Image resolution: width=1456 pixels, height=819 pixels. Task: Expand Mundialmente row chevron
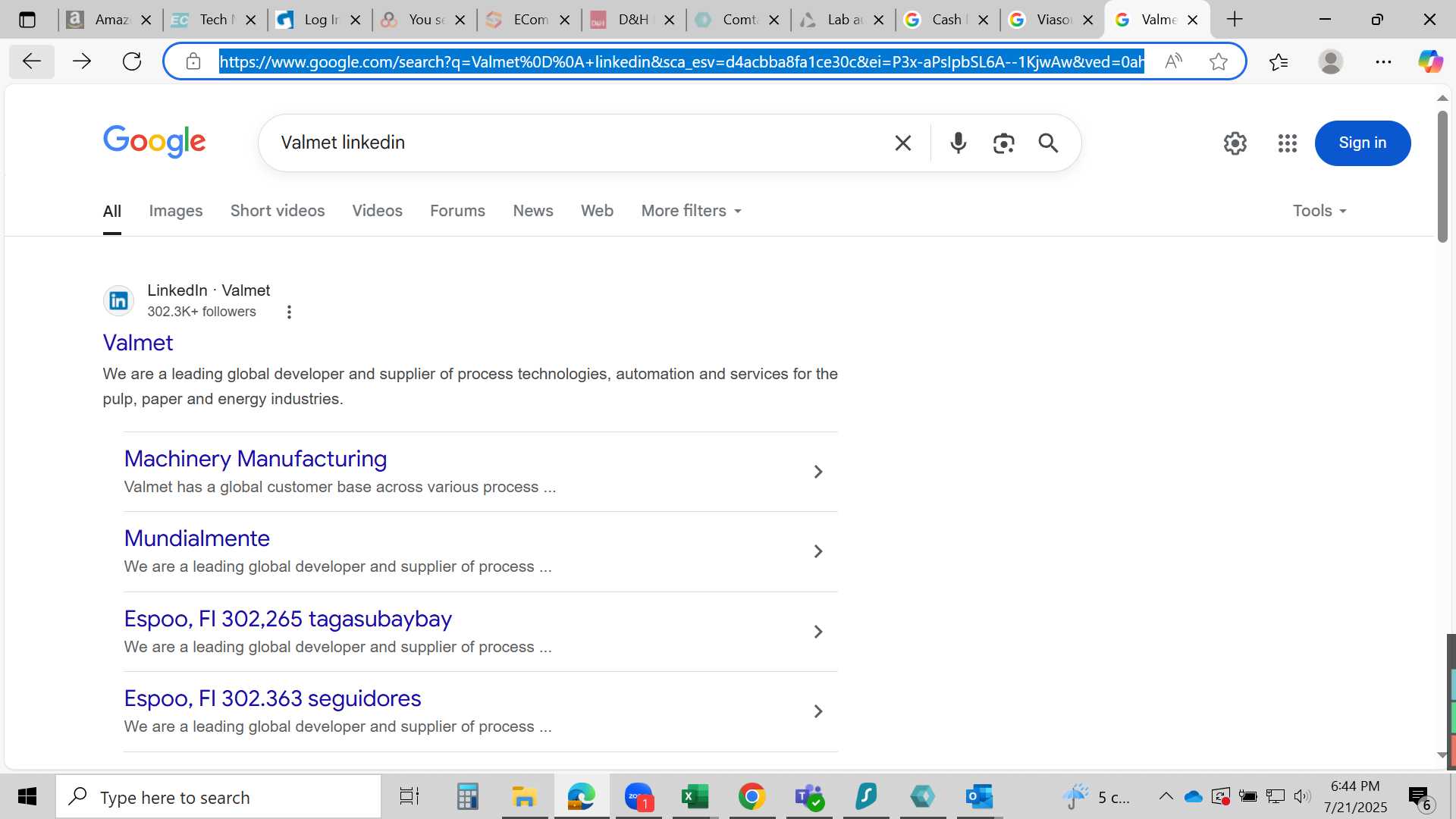[x=818, y=551]
